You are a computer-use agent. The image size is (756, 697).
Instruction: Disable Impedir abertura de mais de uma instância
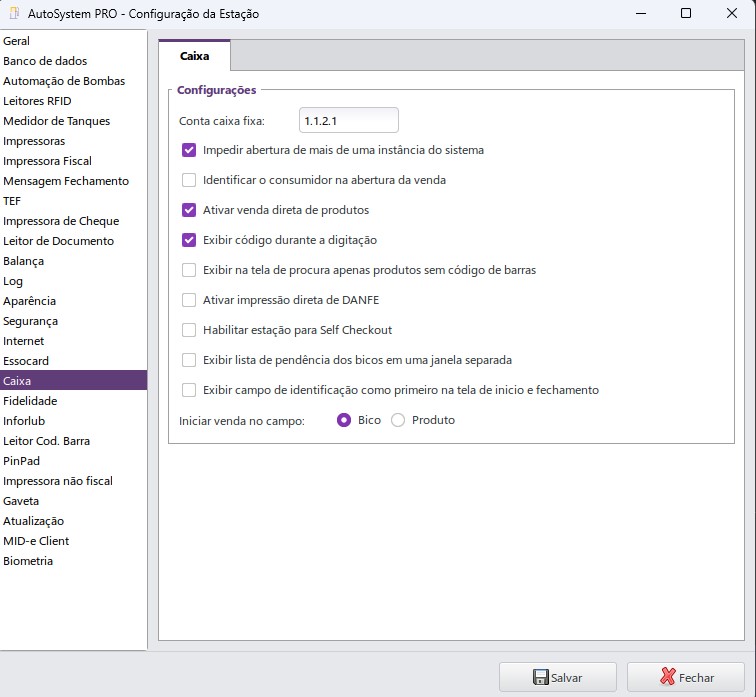189,151
